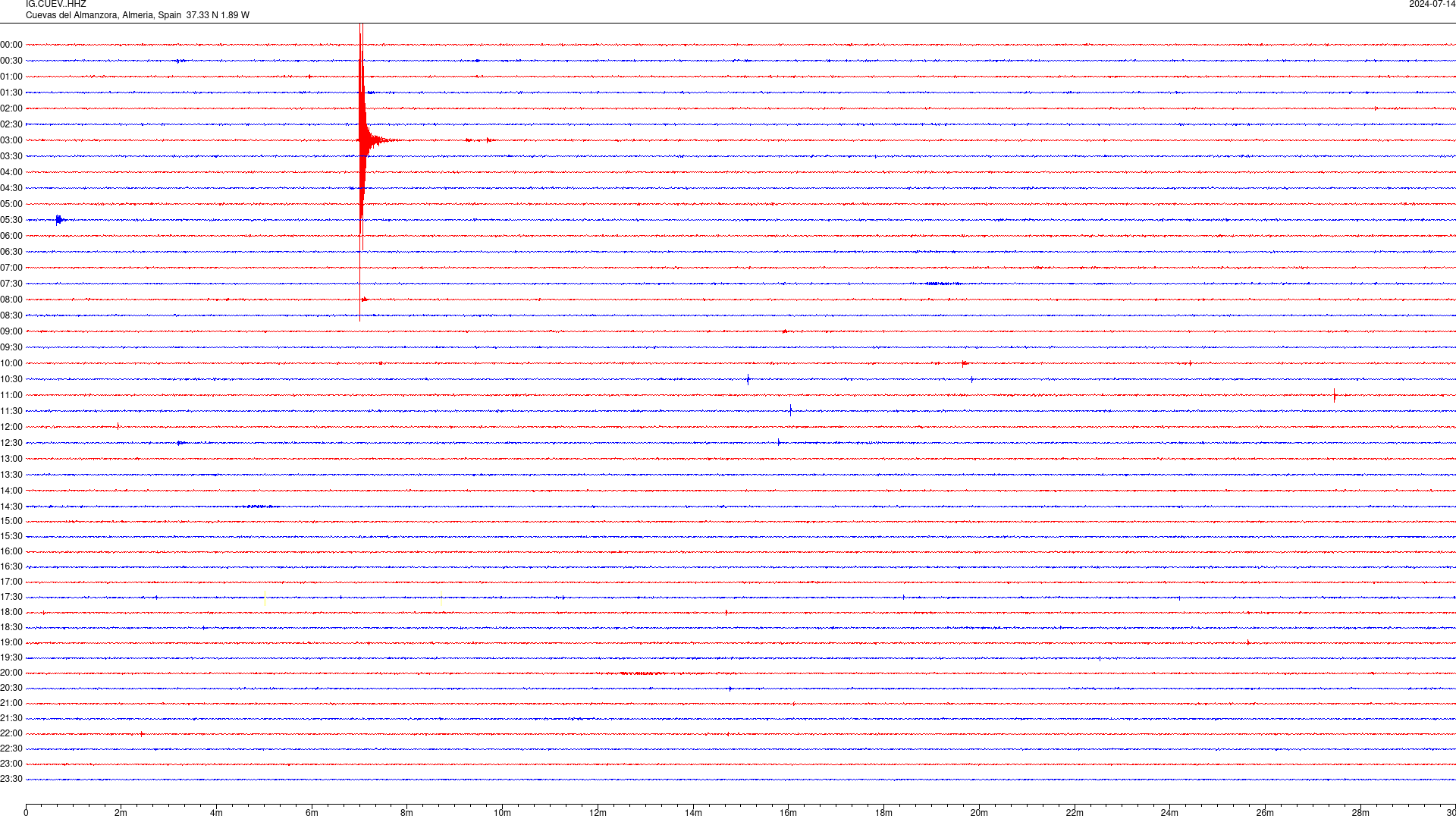The width and height of the screenshot is (1456, 819).
Task: Click the 4m tick label on the time axis
Action: pyautogui.click(x=216, y=813)
